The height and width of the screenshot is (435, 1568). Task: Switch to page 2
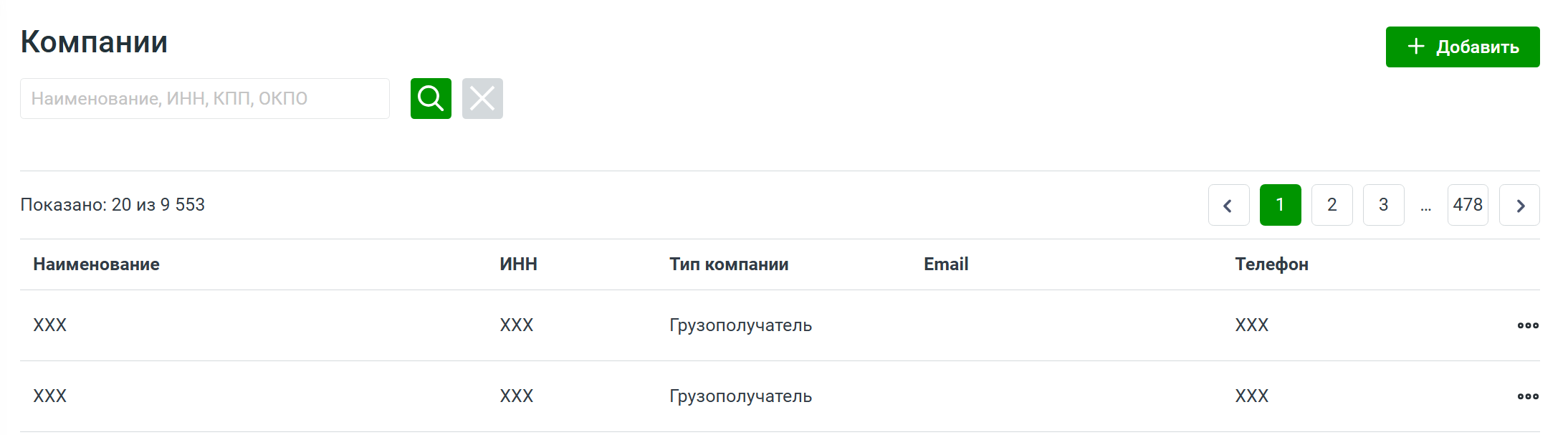[1332, 205]
